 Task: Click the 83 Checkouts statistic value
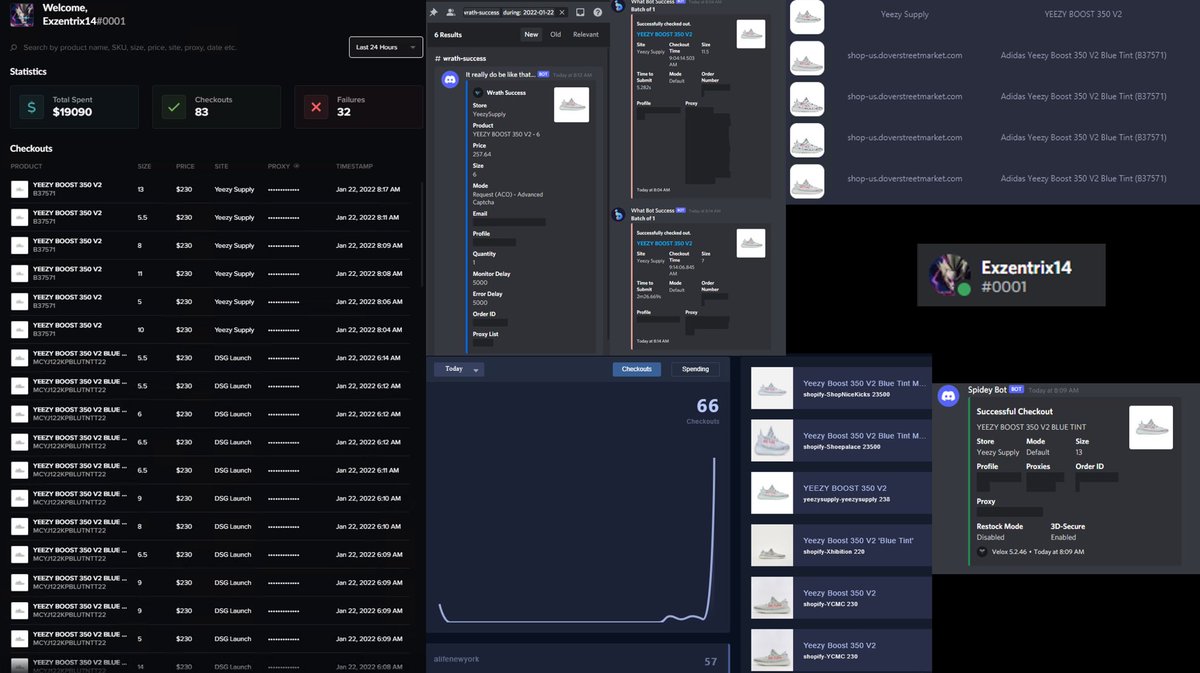tap(202, 112)
